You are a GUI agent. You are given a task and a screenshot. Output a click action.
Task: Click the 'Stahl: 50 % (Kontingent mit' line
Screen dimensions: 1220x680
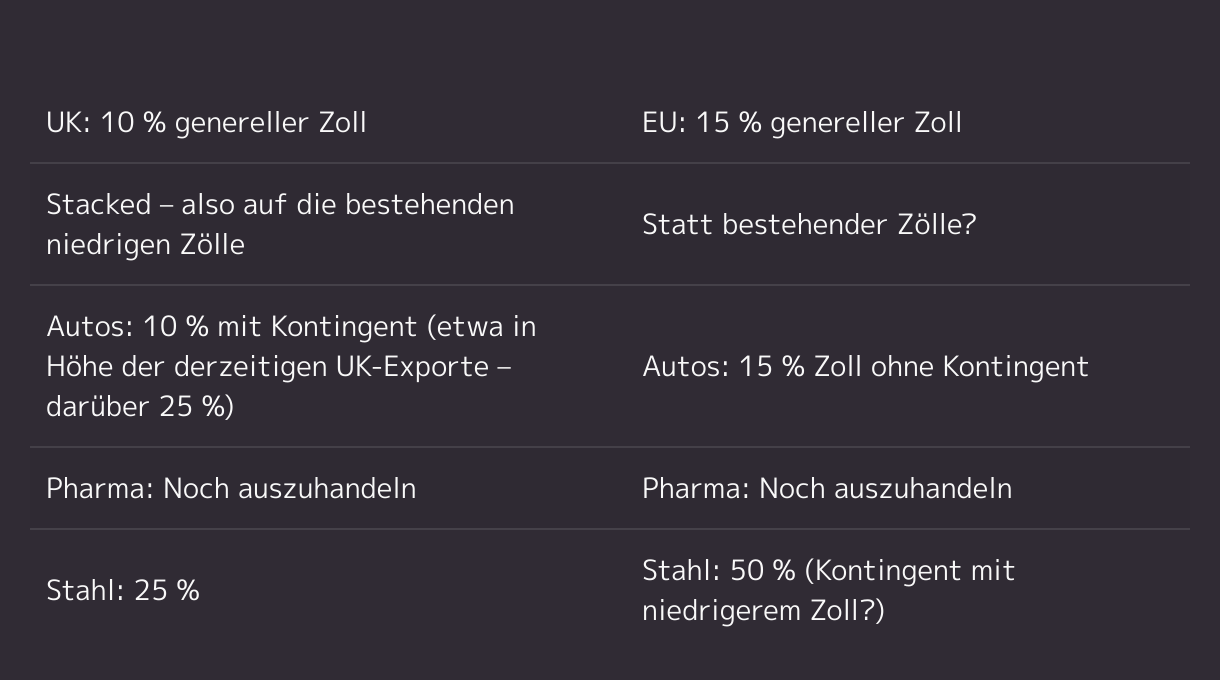click(829, 570)
